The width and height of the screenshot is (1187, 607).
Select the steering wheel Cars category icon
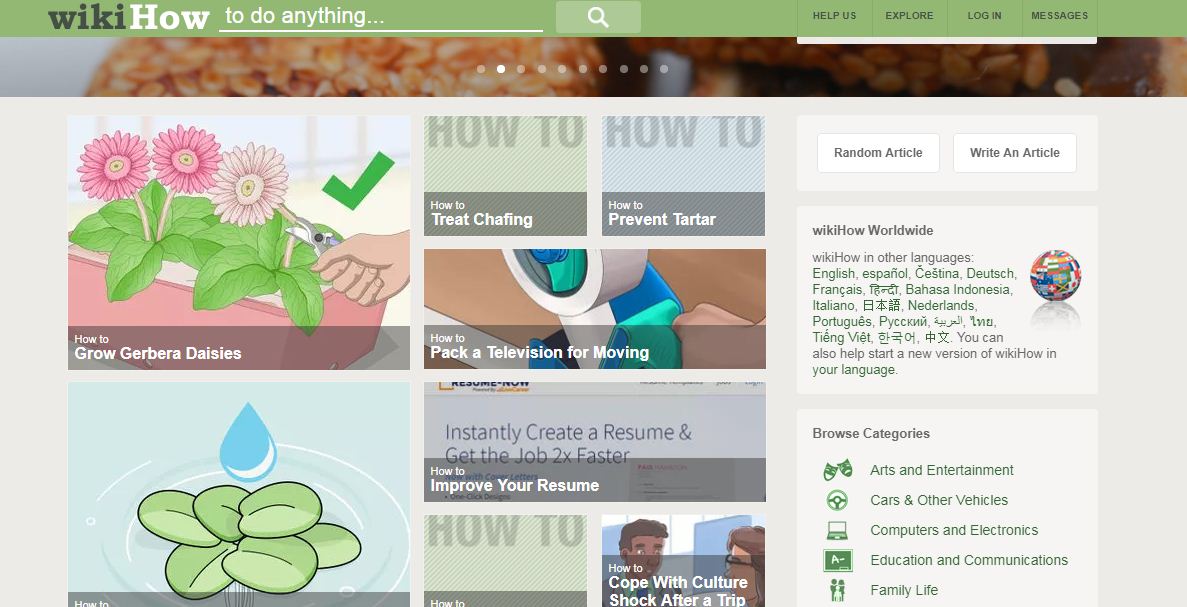(837, 500)
